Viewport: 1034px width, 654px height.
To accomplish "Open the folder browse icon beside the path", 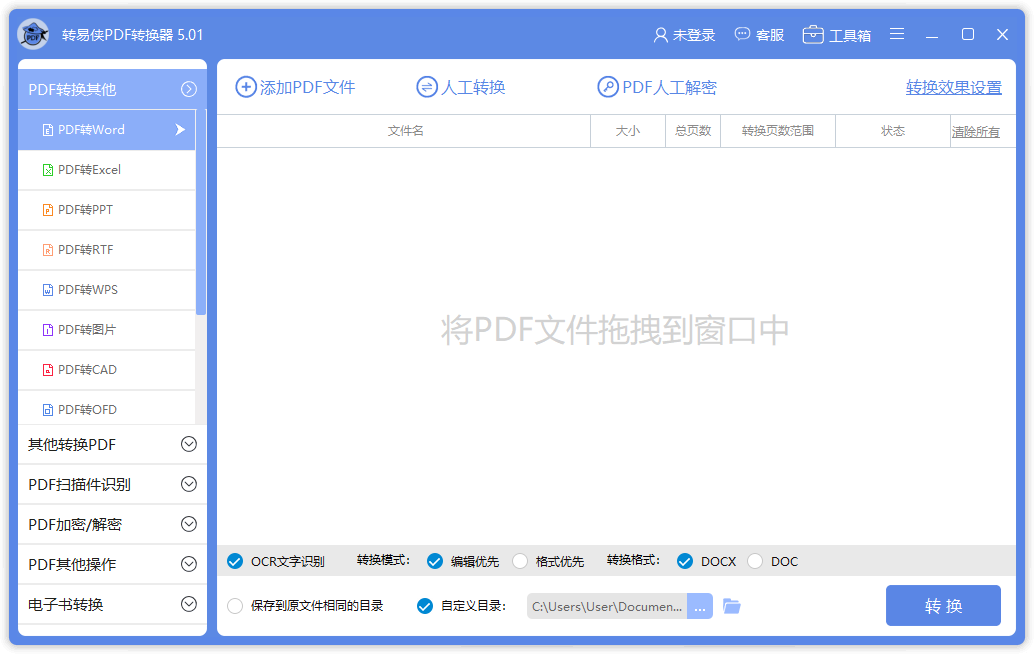I will (731, 605).
